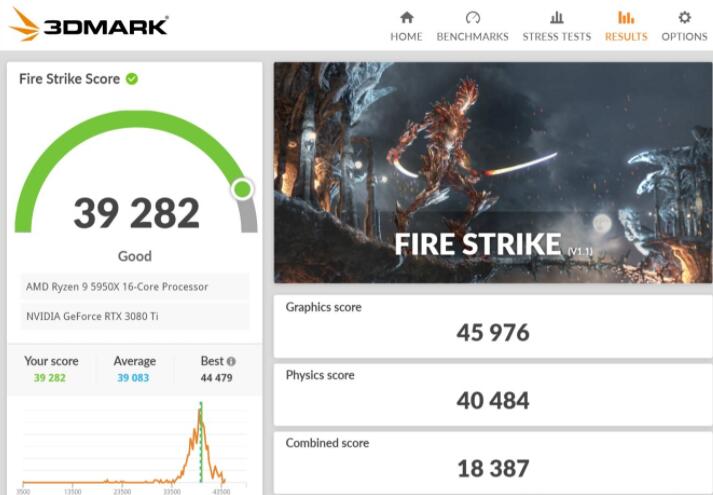Viewport: 713px width, 495px height.
Task: Select the Graphics score panel
Action: tap(492, 325)
